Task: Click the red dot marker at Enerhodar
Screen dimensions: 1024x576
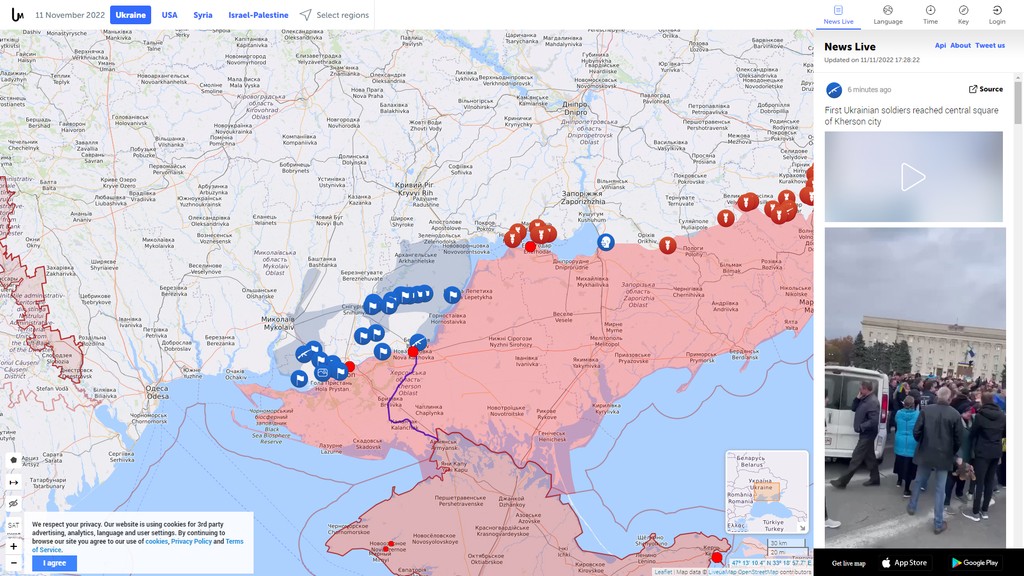Action: [530, 247]
